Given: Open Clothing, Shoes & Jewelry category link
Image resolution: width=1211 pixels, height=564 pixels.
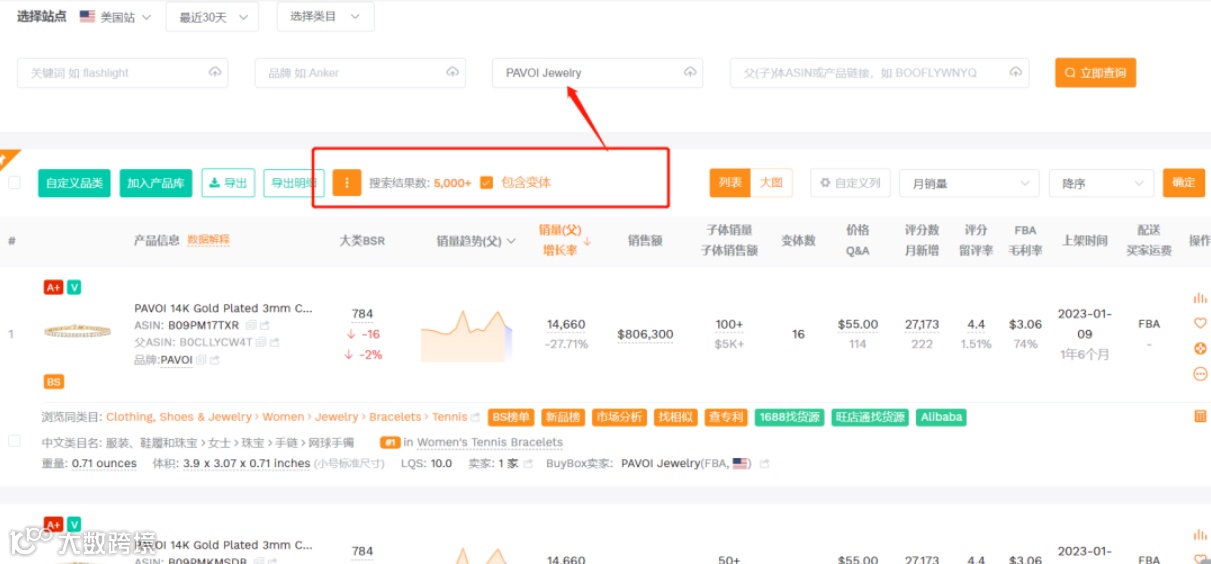Looking at the screenshot, I should [x=179, y=417].
